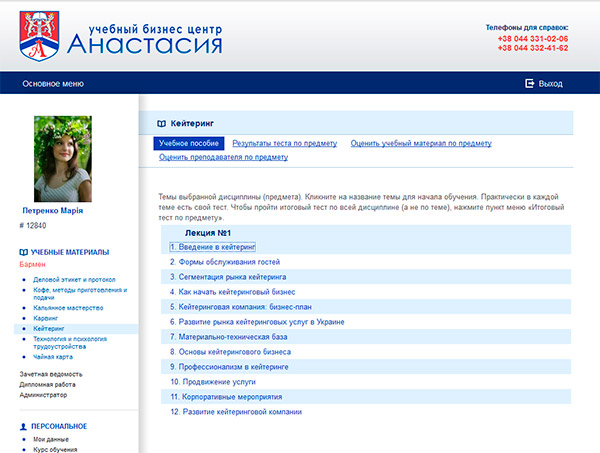Select Кальянное мастерство in the sidebar
Screen dimensions: 600x453
tap(67, 308)
